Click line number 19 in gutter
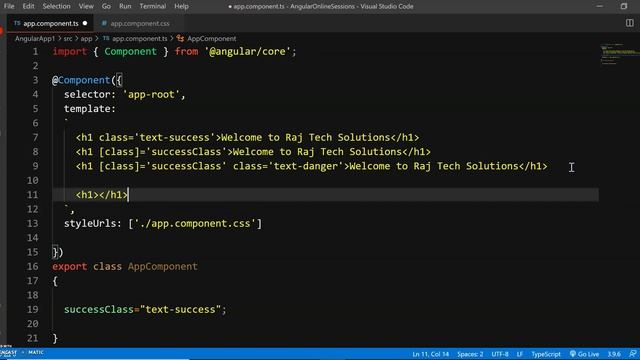 (32, 309)
